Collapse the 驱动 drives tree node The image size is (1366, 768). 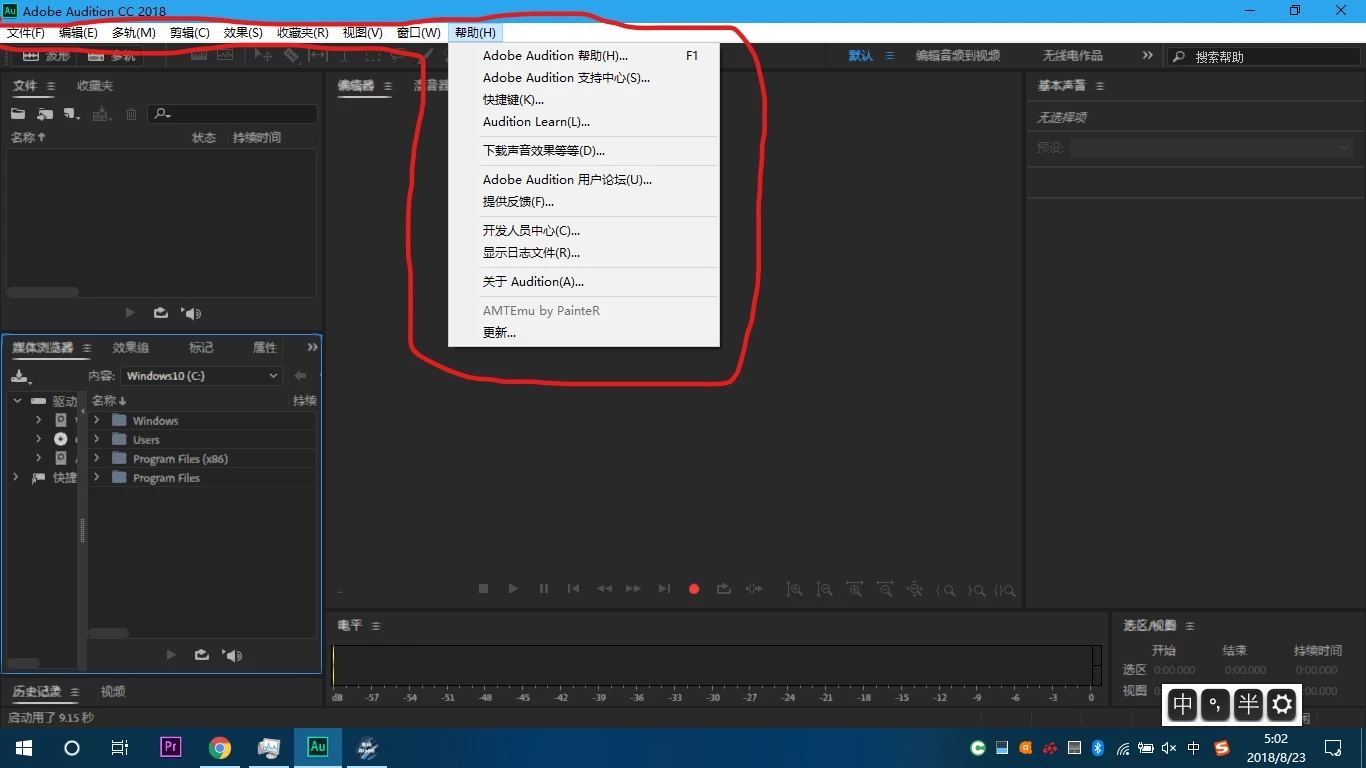click(x=17, y=401)
